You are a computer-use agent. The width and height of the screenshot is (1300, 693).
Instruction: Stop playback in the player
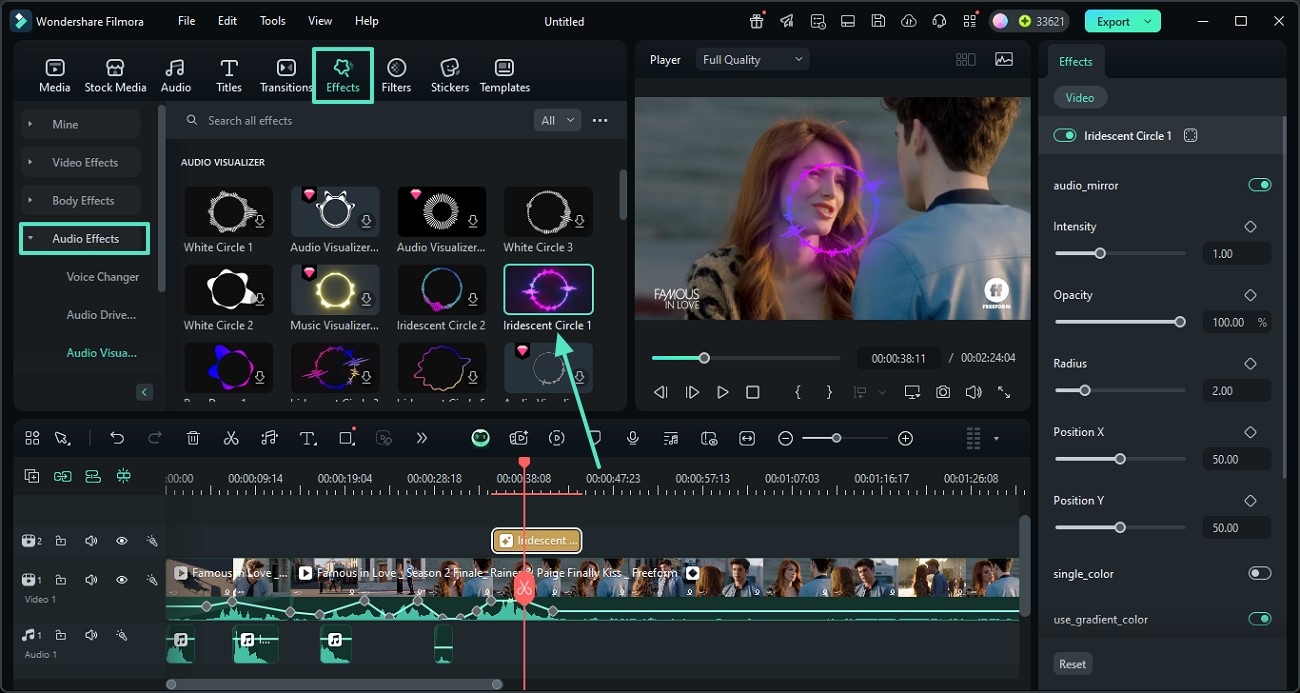click(753, 393)
